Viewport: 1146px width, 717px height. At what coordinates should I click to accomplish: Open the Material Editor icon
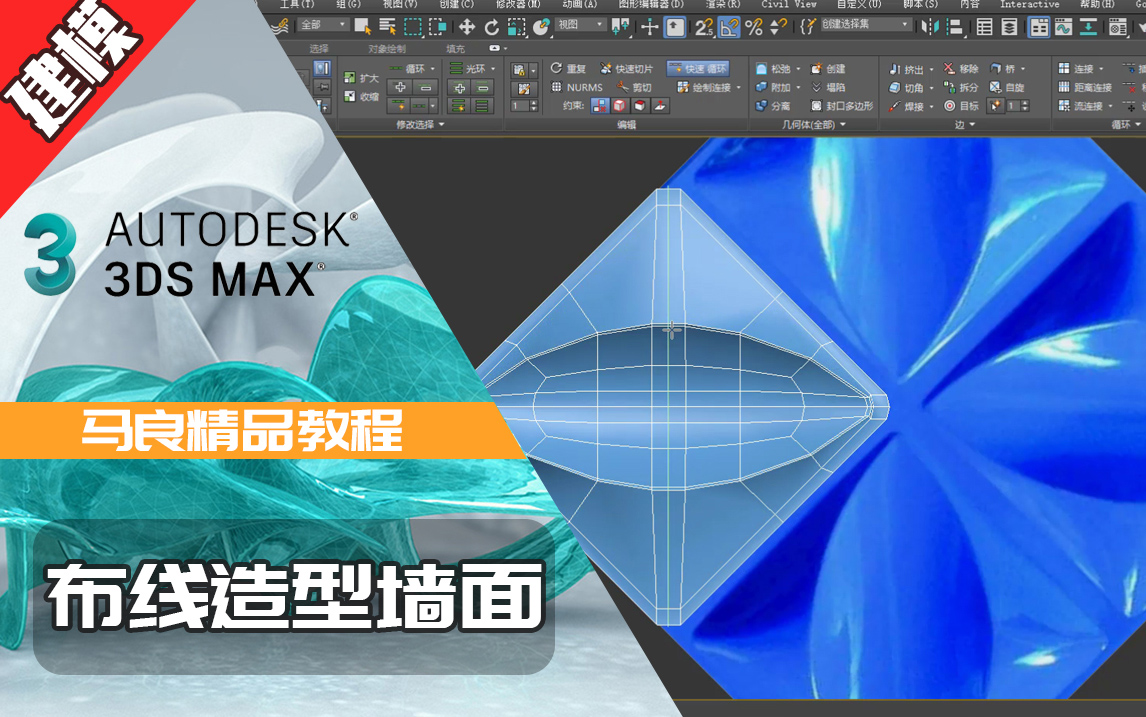1117,28
